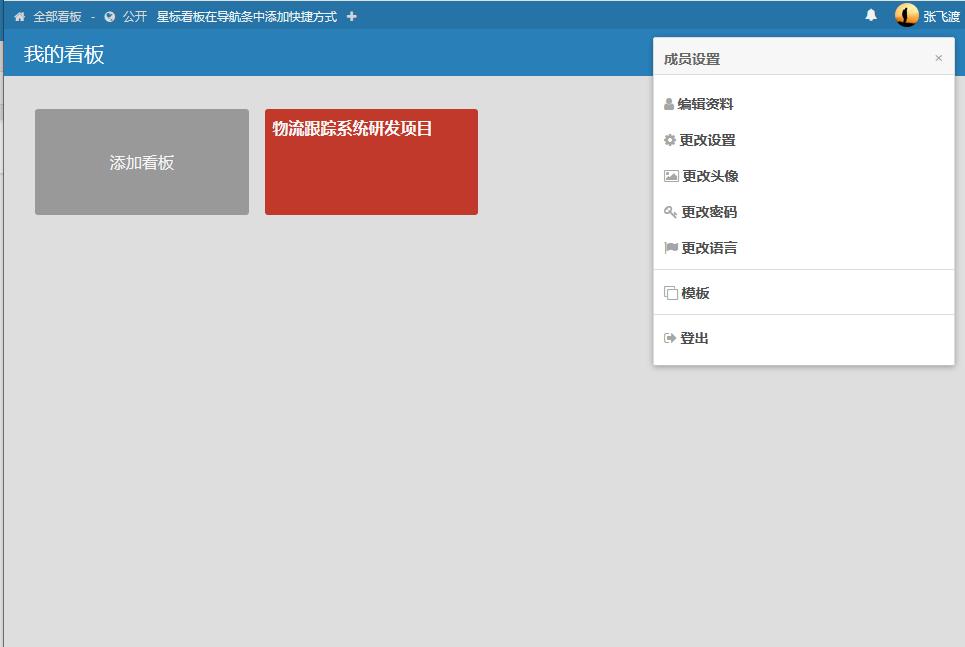Viewport: 965px width, 647px height.
Task: Click the globe icon beside 公开
Action: (x=110, y=17)
